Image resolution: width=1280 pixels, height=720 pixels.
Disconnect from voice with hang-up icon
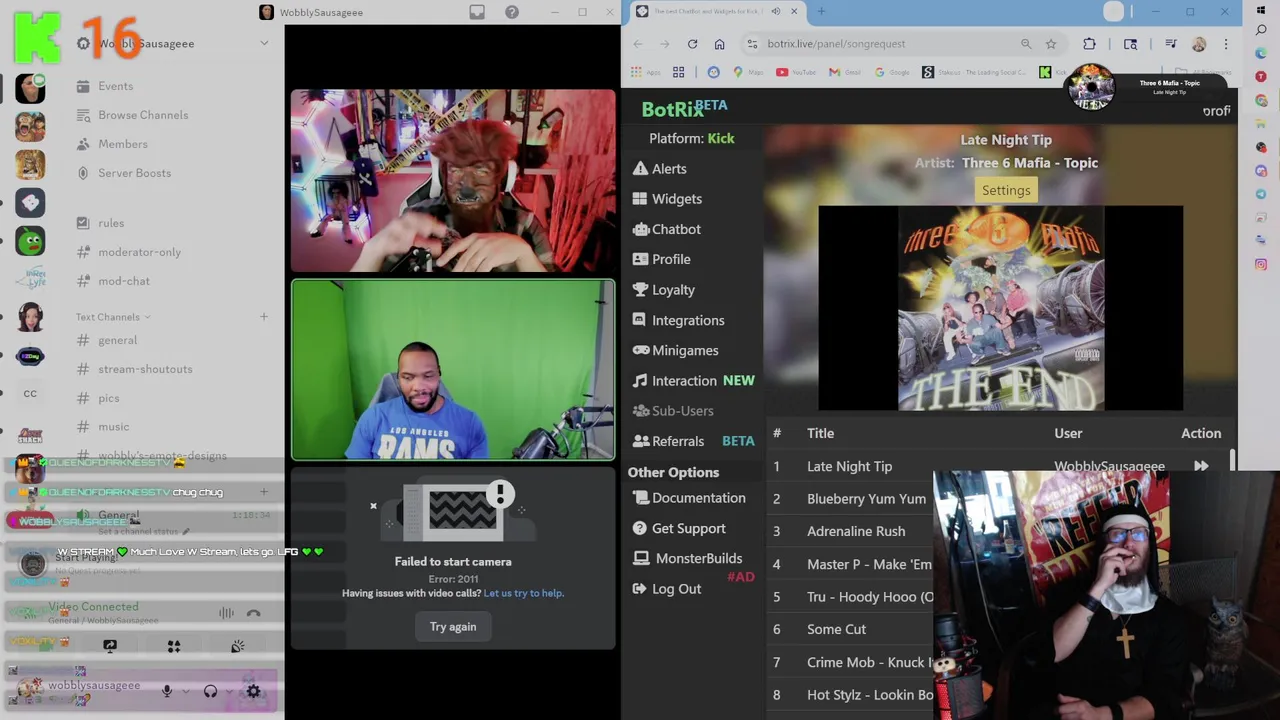(254, 613)
